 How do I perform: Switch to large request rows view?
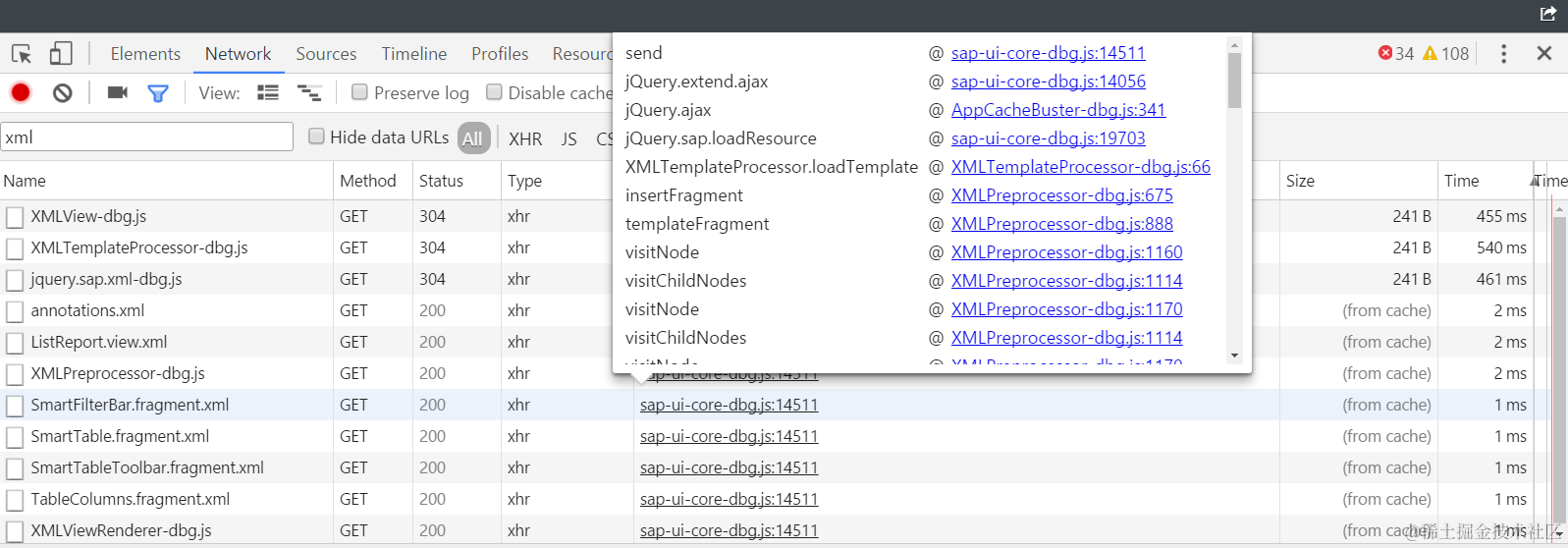(268, 92)
